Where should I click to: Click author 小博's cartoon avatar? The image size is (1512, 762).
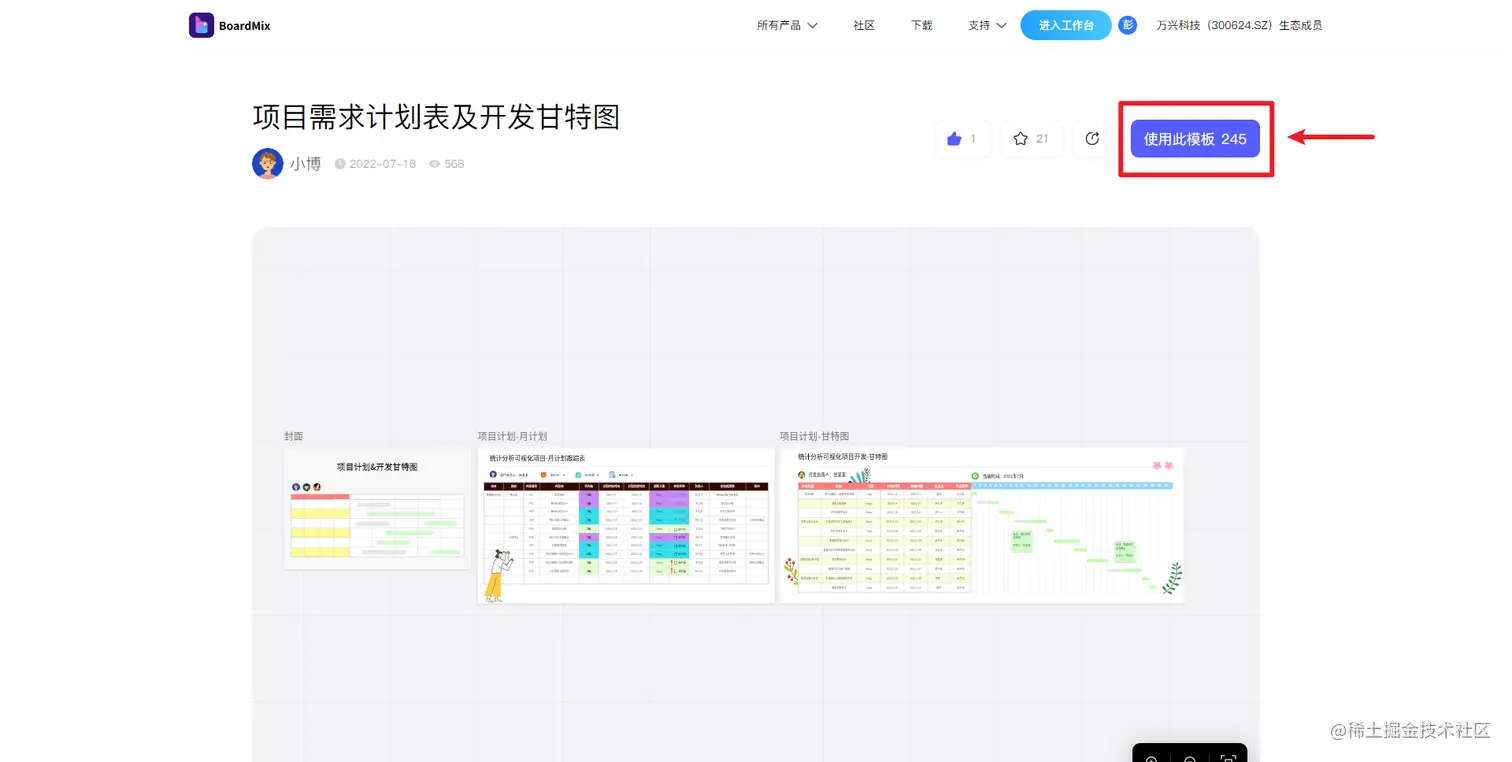coord(268,164)
